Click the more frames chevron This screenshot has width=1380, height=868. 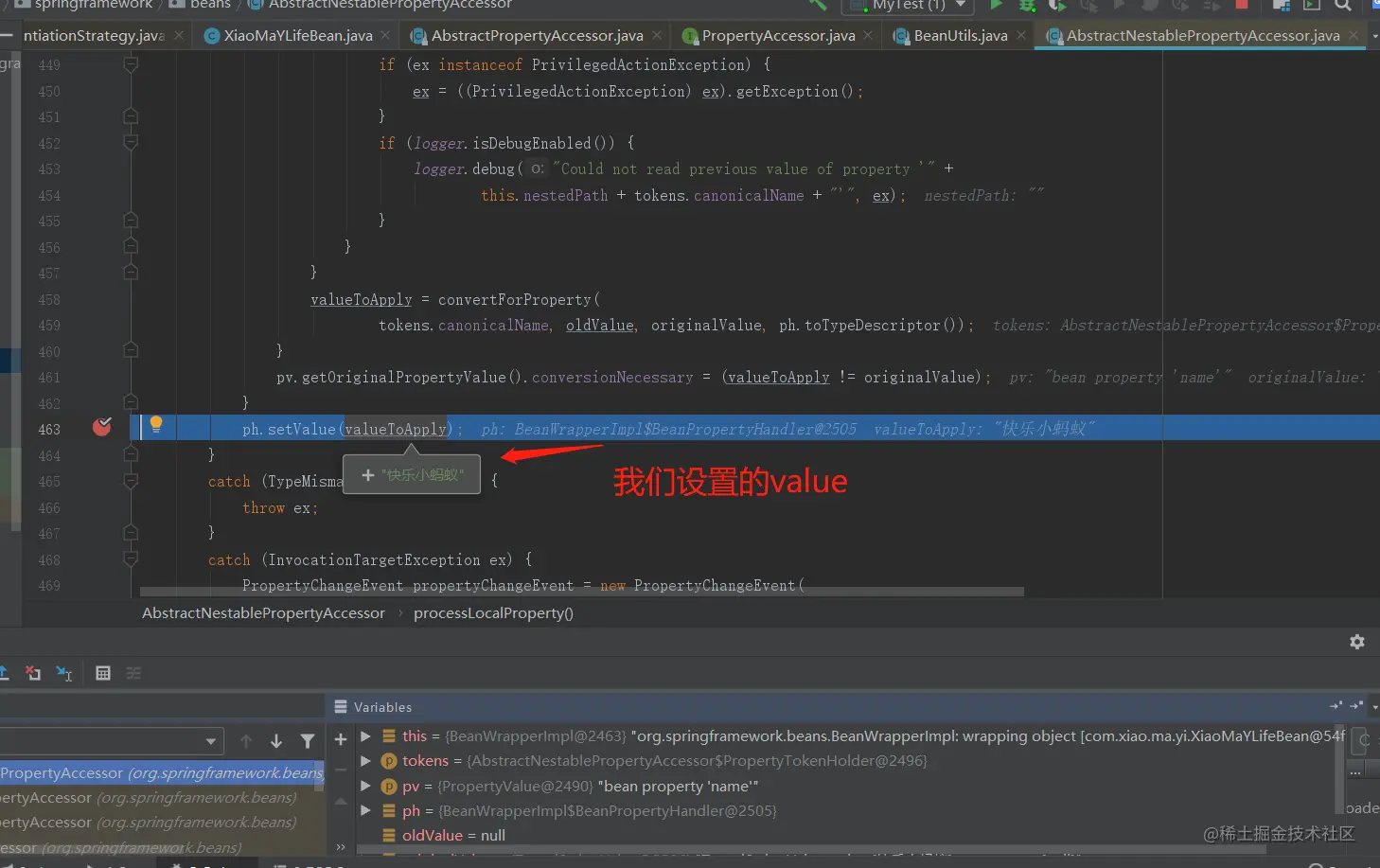point(341,847)
